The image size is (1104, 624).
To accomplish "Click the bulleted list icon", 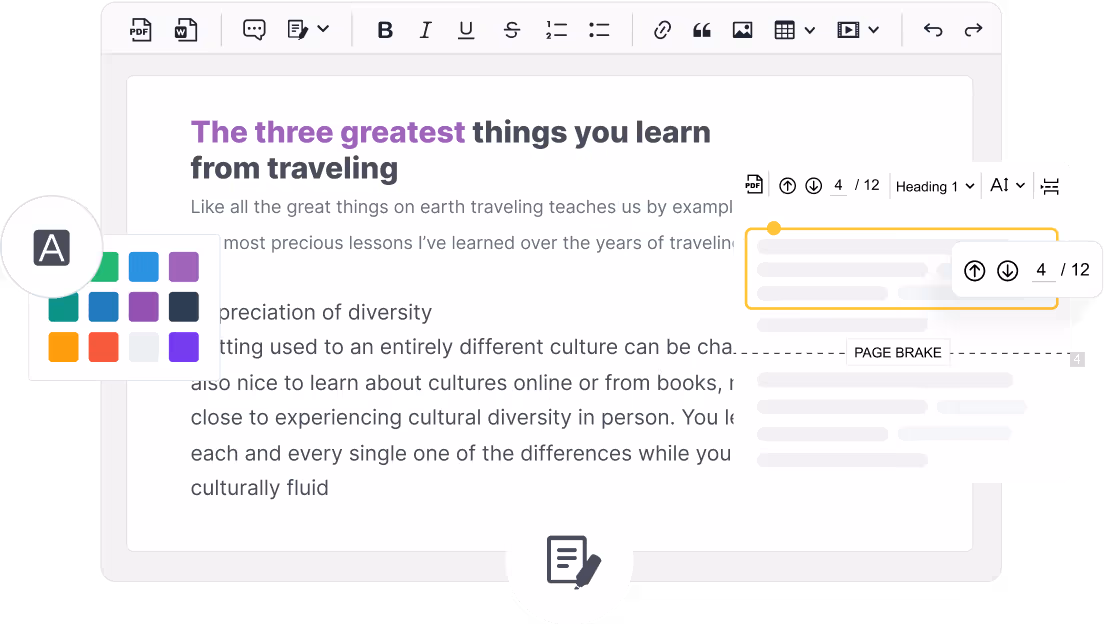I will pos(599,30).
